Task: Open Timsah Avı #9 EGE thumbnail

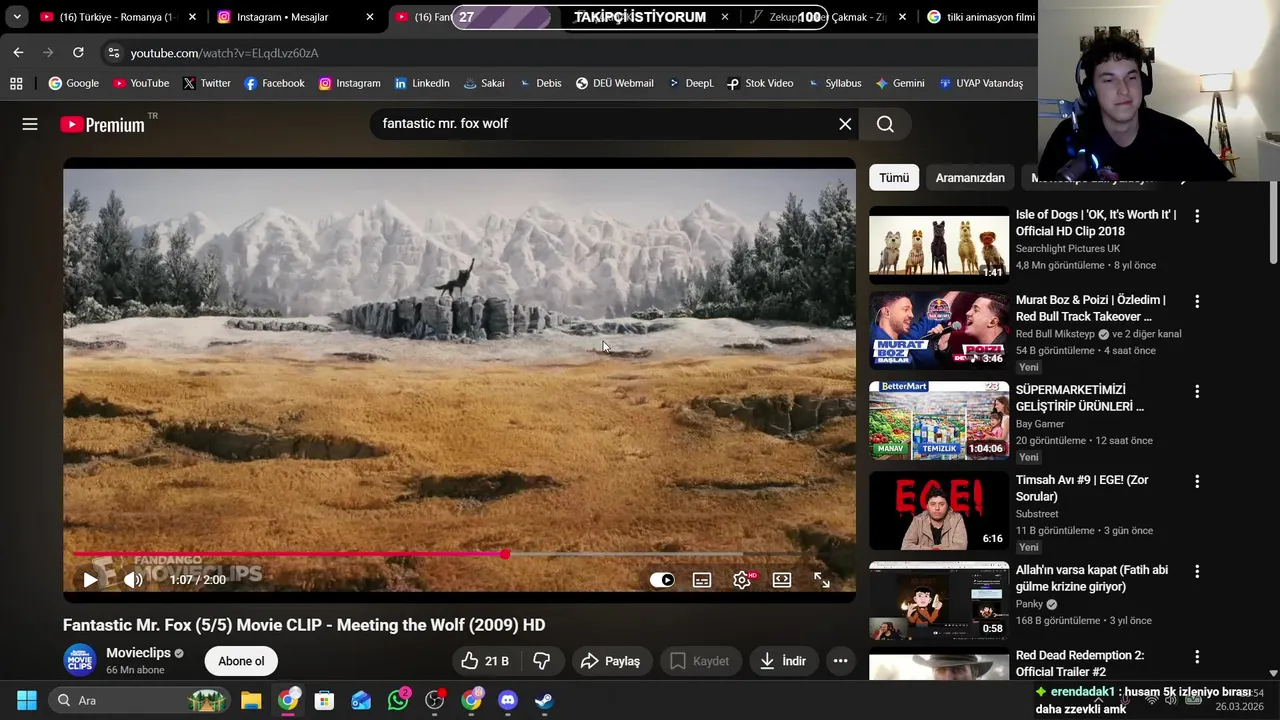Action: pyautogui.click(x=939, y=510)
